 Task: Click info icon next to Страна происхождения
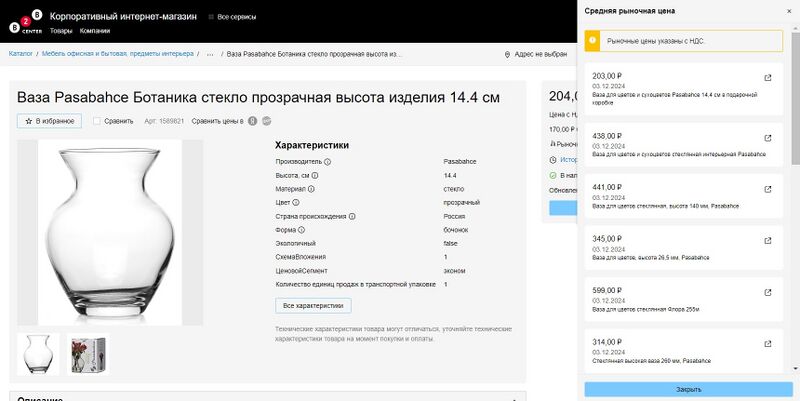pos(352,216)
